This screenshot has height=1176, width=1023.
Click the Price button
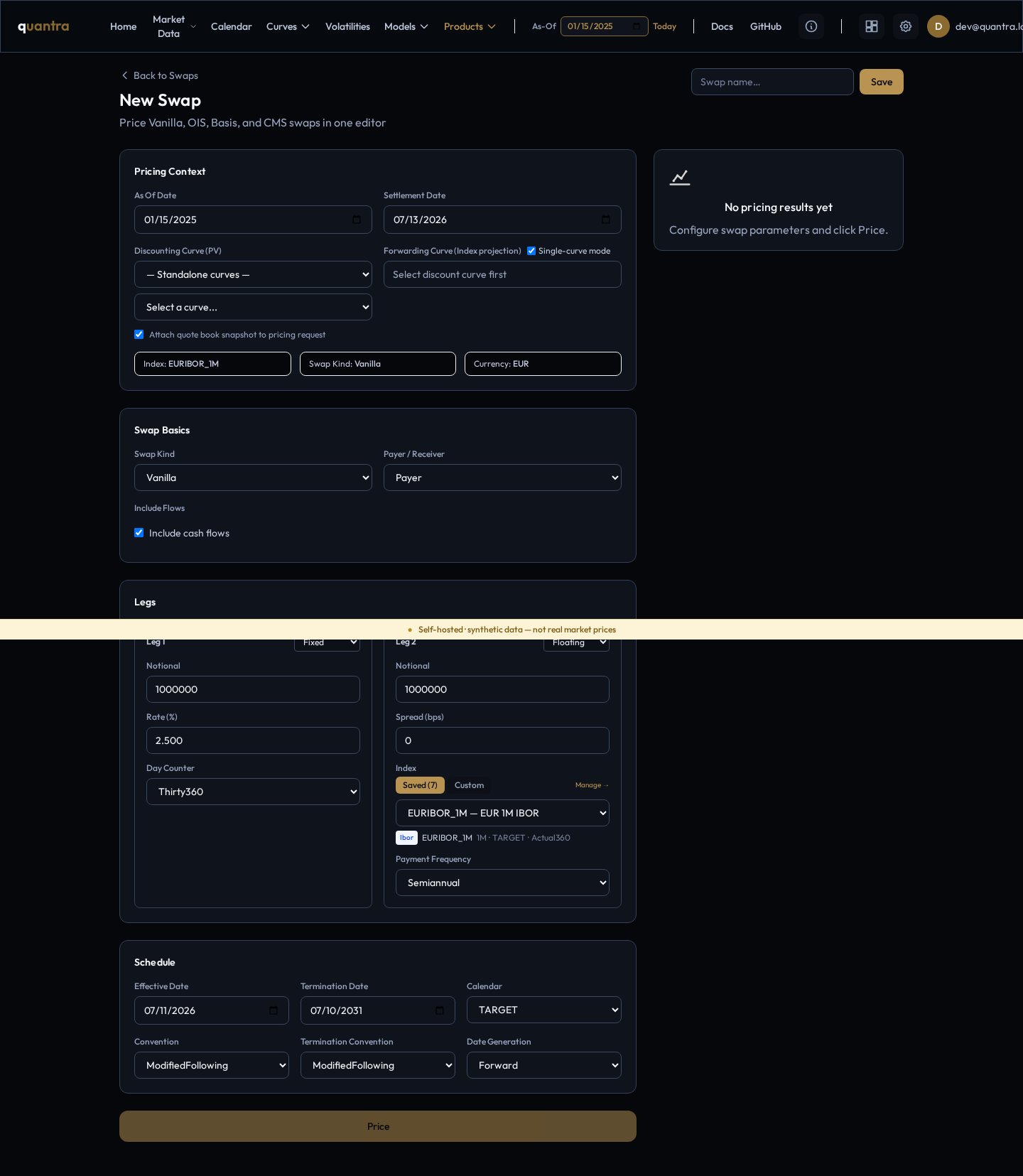click(378, 1126)
